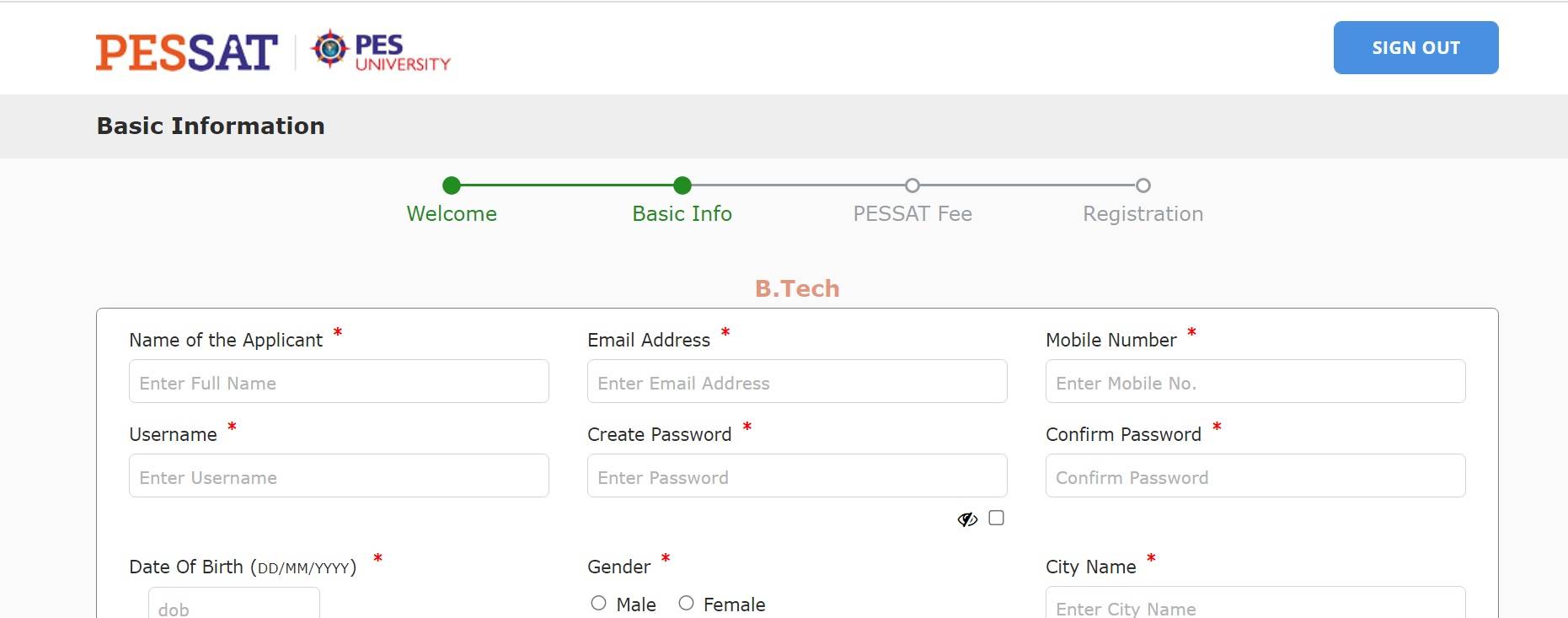Click the crossed-eye password visibility icon
Image resolution: width=1568 pixels, height=618 pixels.
967,519
